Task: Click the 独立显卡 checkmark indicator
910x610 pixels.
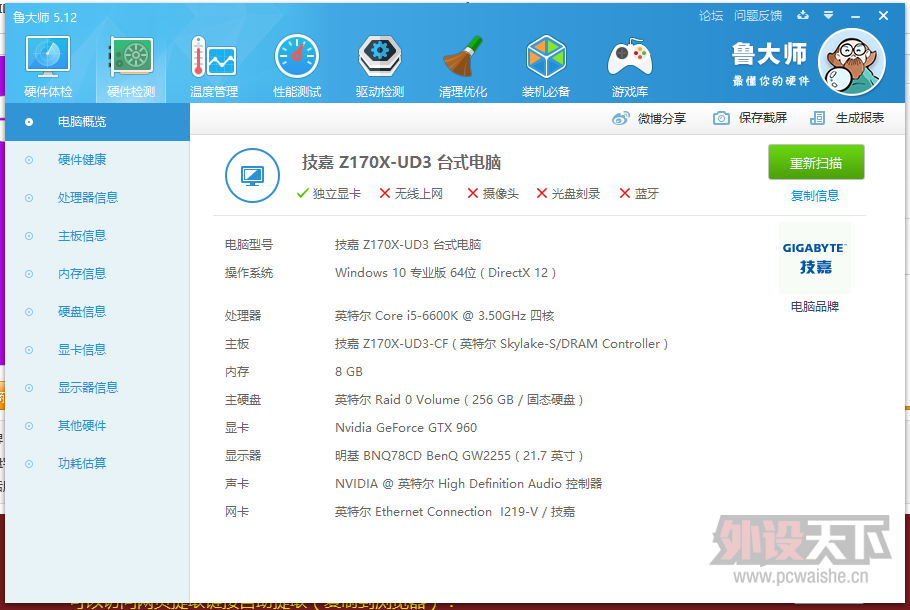Action: (x=328, y=194)
